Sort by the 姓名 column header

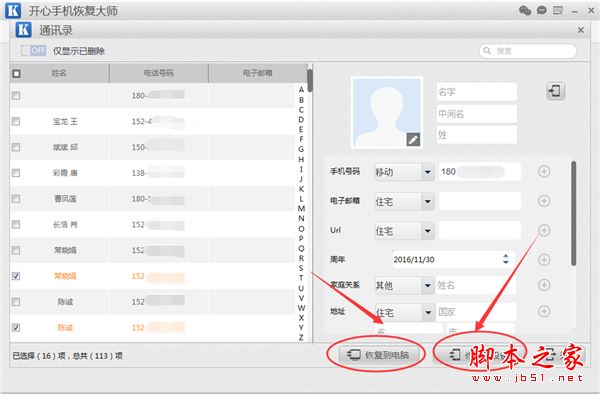tap(59, 73)
